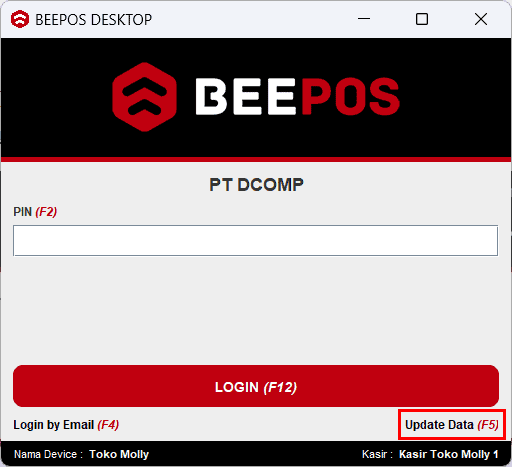Click the PIN (F2) field label
The width and height of the screenshot is (512, 467).
[35, 212]
